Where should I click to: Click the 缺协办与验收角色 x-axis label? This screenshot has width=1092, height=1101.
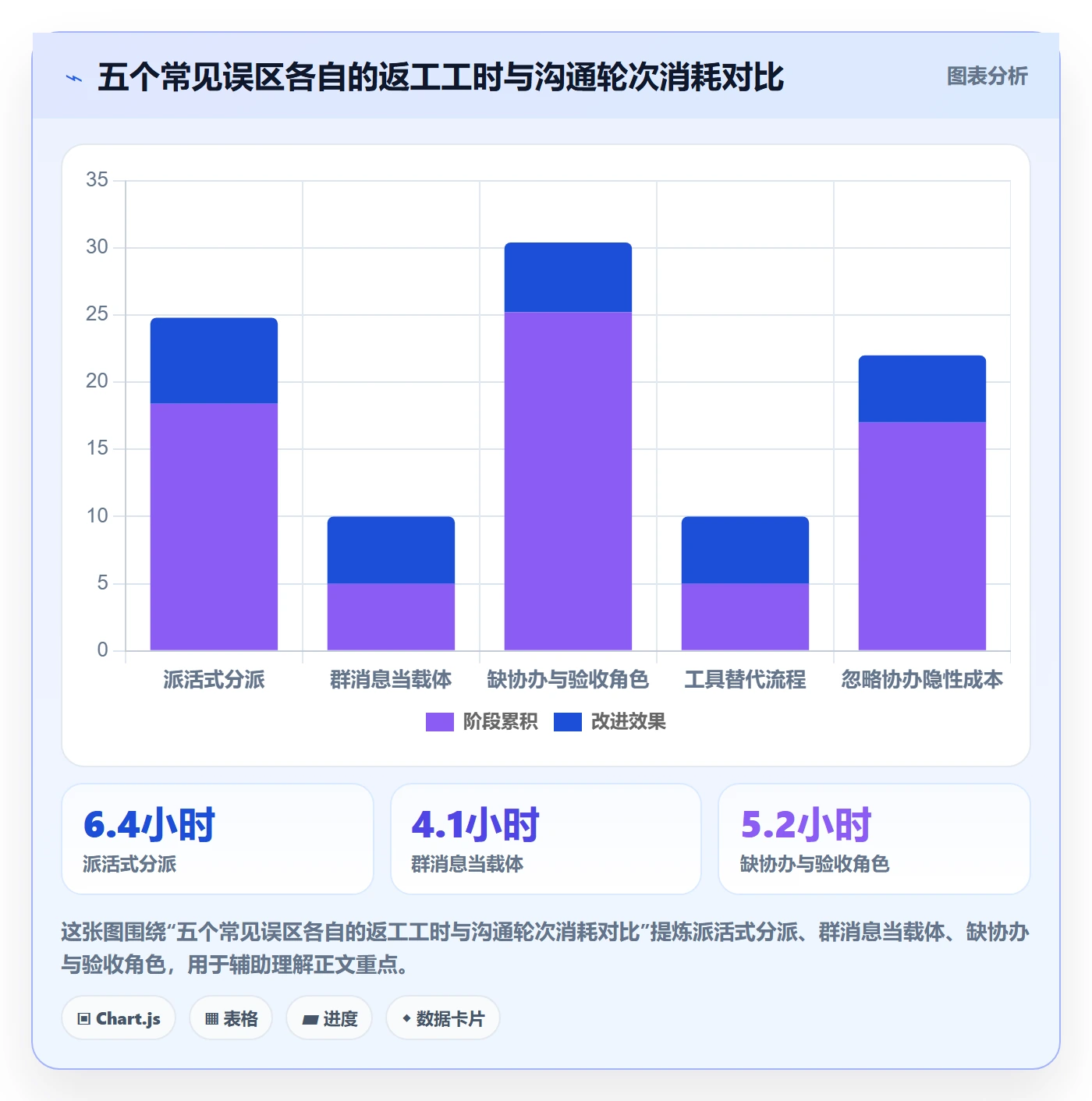pyautogui.click(x=568, y=680)
